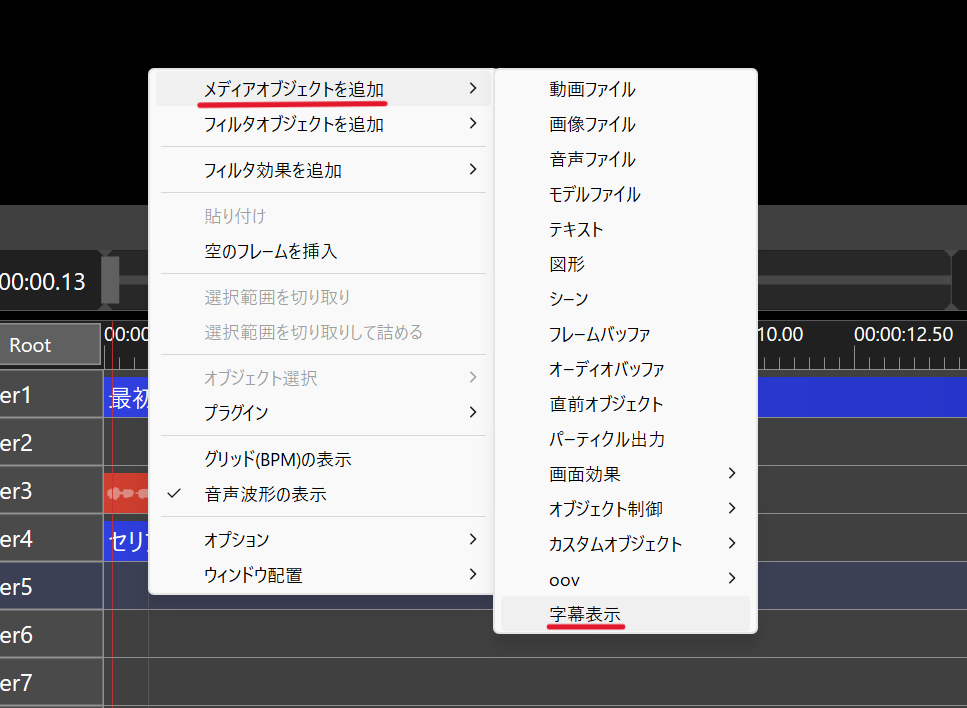Click the Root scene button

30,345
